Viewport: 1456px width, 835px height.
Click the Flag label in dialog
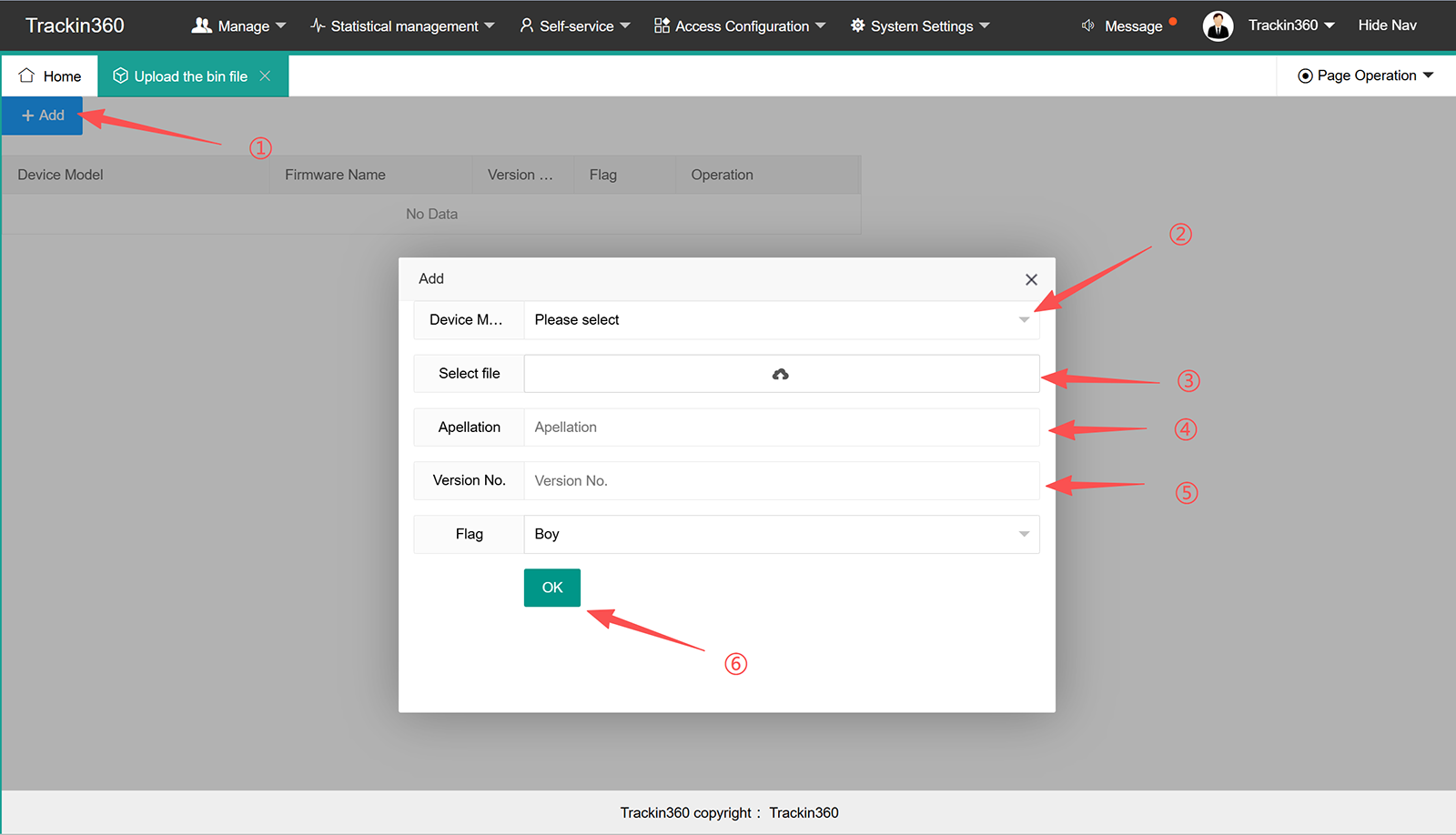tap(469, 534)
